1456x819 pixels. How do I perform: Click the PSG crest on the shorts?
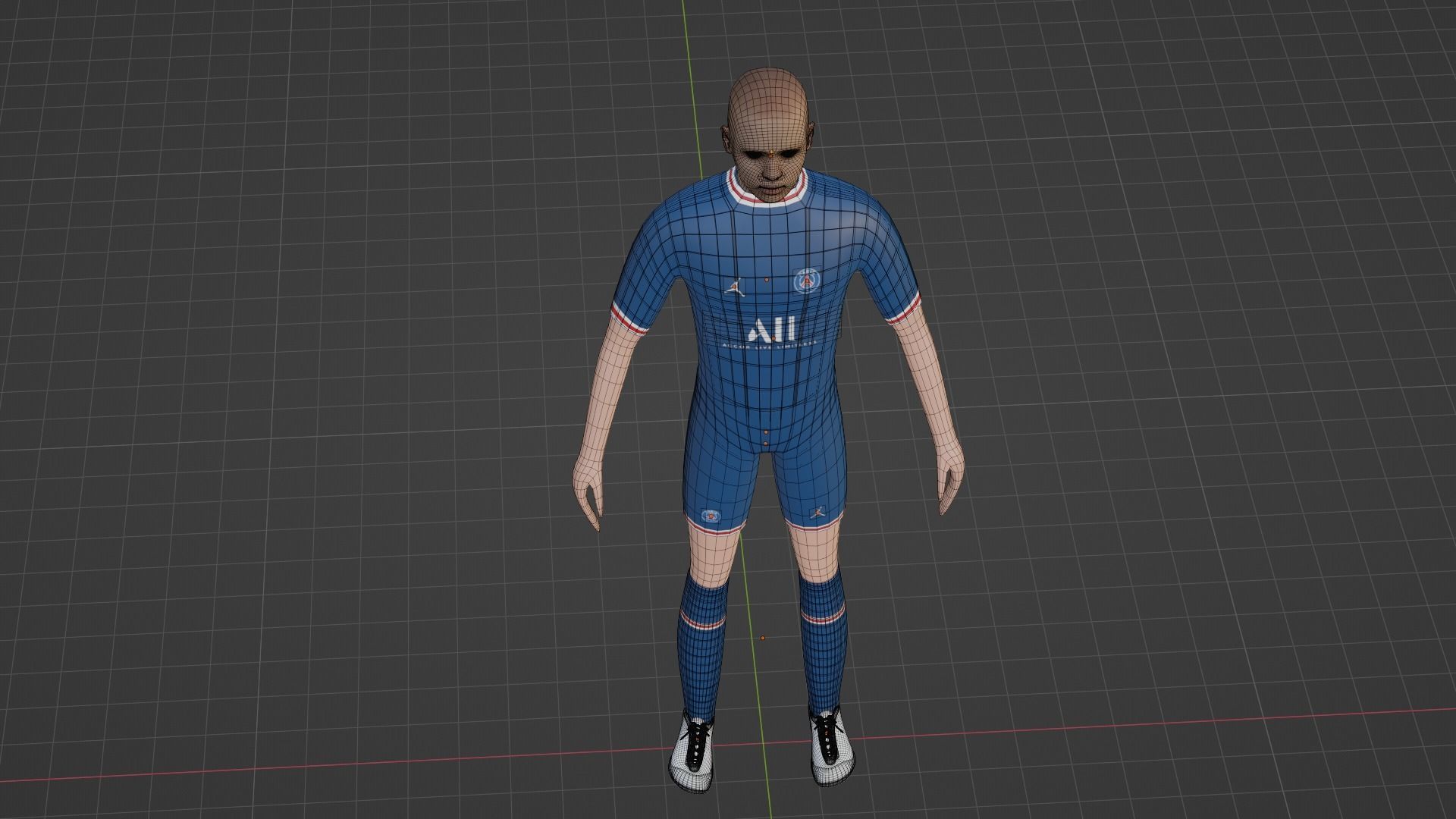click(711, 515)
